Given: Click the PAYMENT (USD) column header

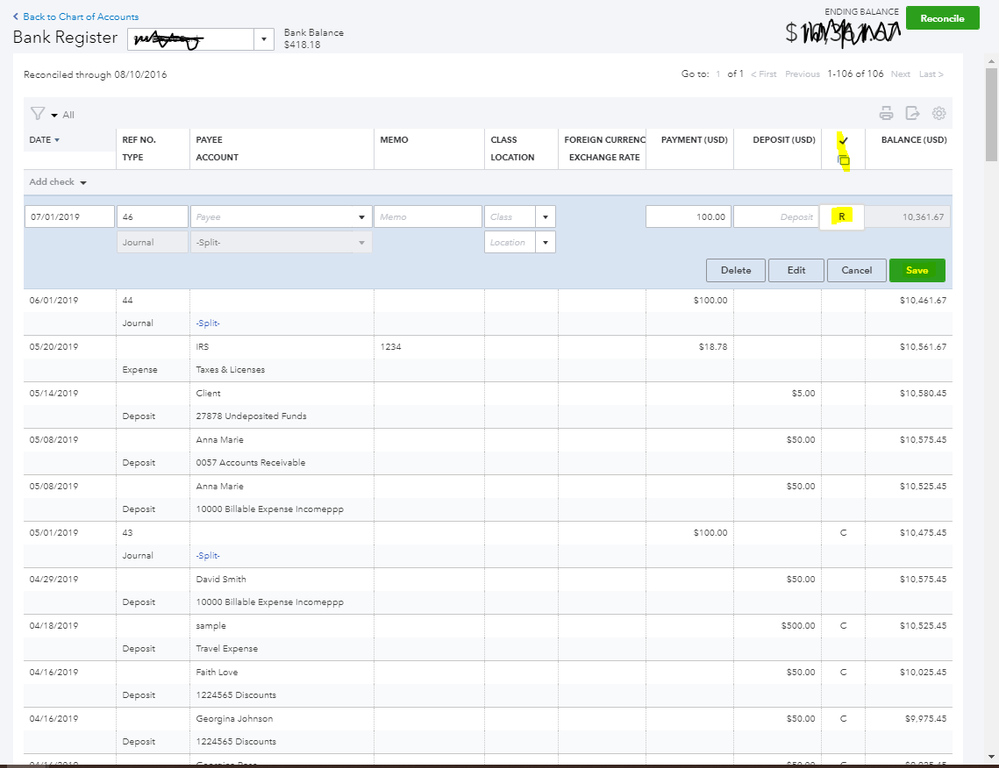Looking at the screenshot, I should [x=694, y=140].
